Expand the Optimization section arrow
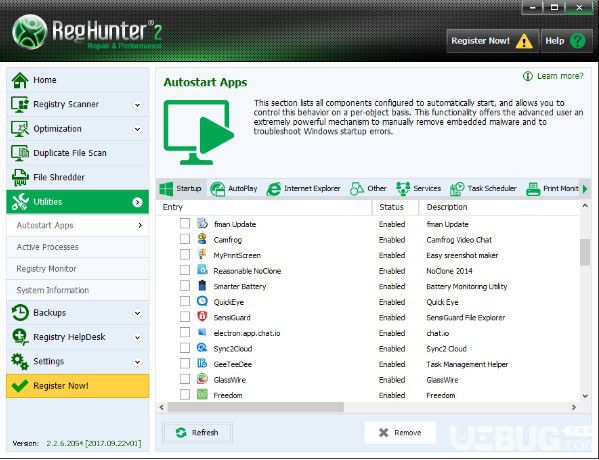This screenshot has height=460, width=599. pyautogui.click(x=138, y=129)
